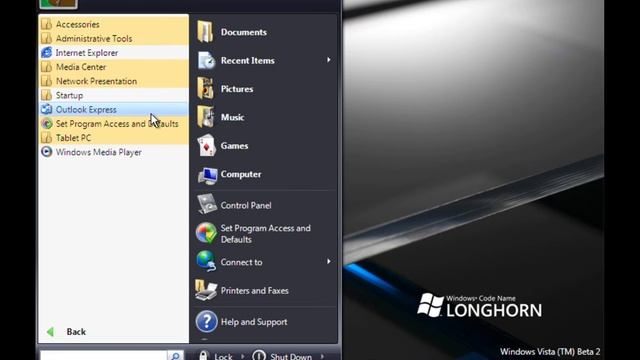
Task: Click the Connect to globe icon
Action: tap(206, 261)
